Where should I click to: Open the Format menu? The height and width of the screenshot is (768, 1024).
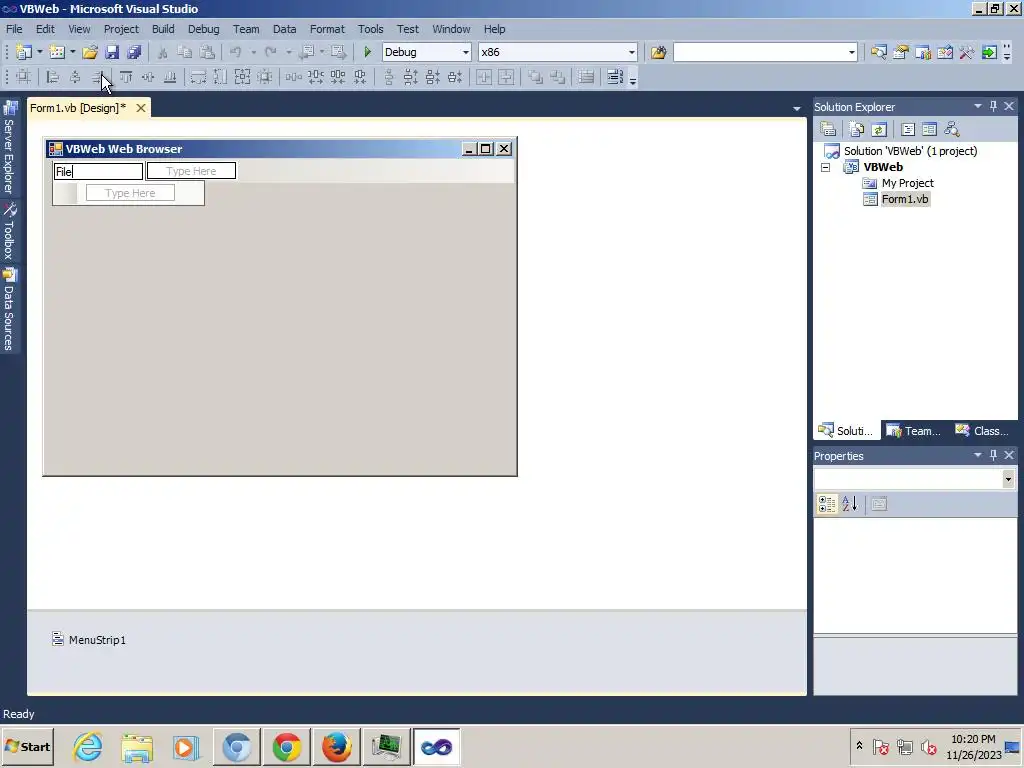point(327,29)
